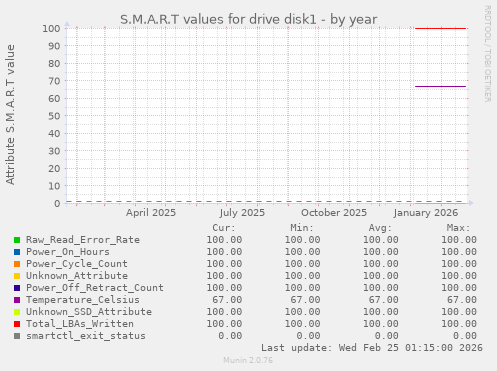Click the Unknown_SSD_Attribute legend label
The height and width of the screenshot is (371, 497).
[89, 312]
